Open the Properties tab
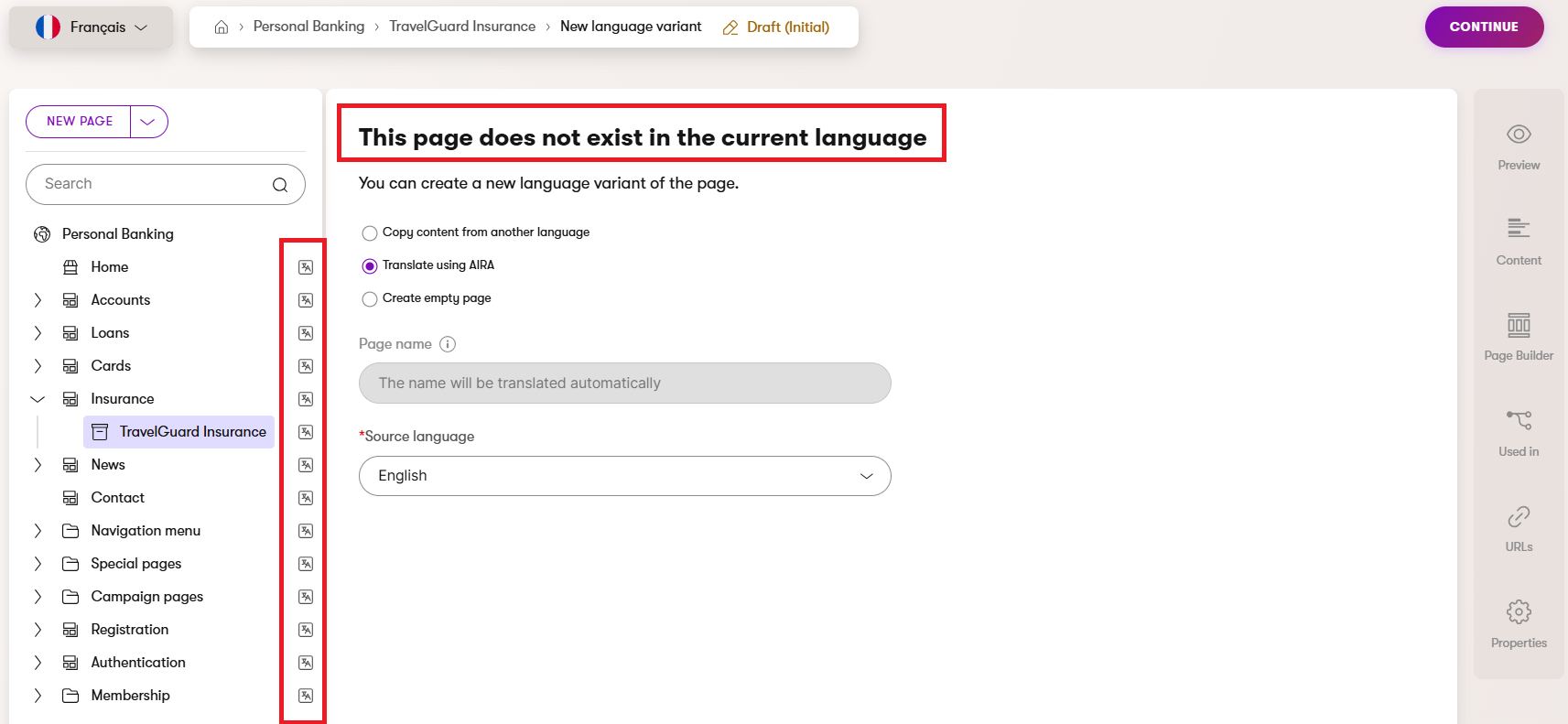The width and height of the screenshot is (1568, 724). click(x=1519, y=624)
